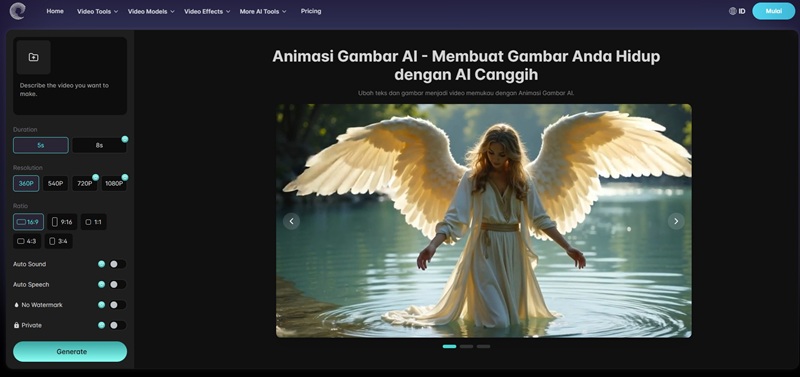The width and height of the screenshot is (800, 377).
Task: Select 720P resolution
Action: tap(85, 184)
